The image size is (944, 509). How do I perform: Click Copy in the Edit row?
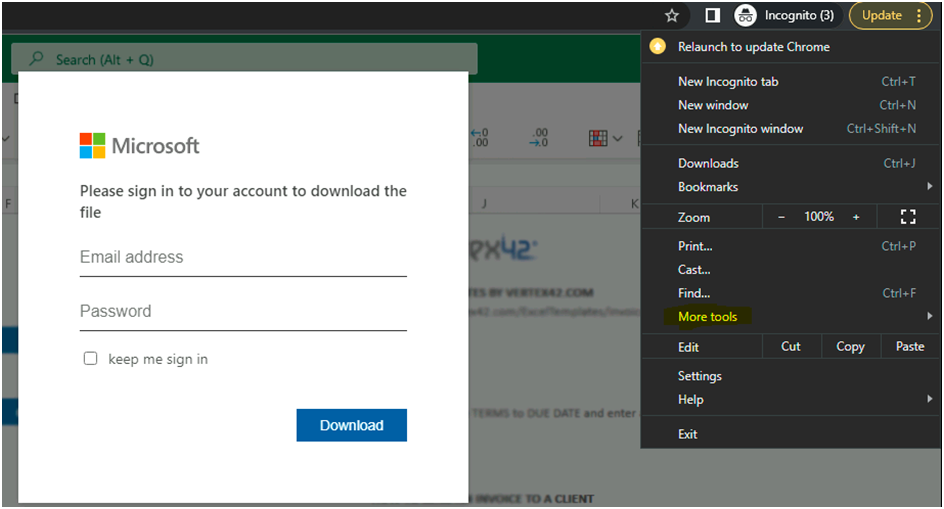(850, 346)
